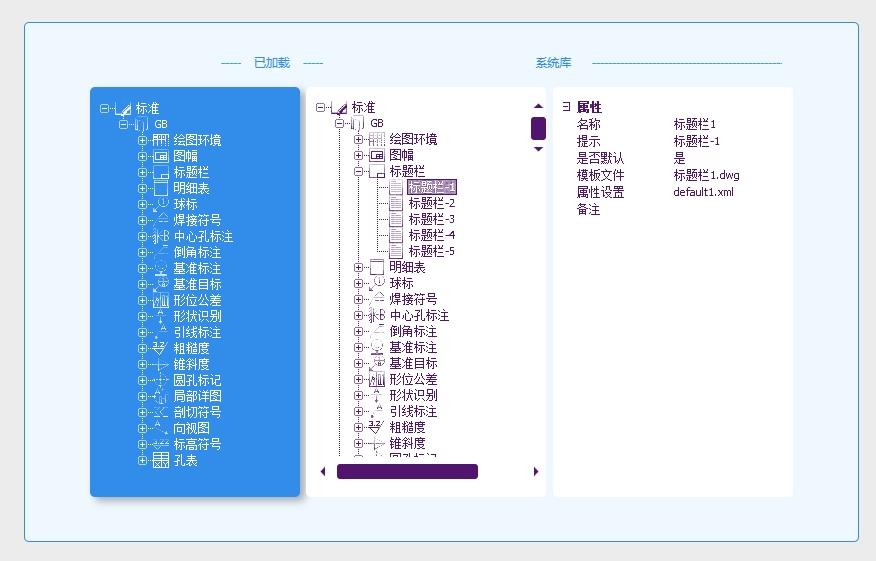Expand the 图幅 node in the blue panel
The height and width of the screenshot is (561, 876).
pyautogui.click(x=142, y=156)
